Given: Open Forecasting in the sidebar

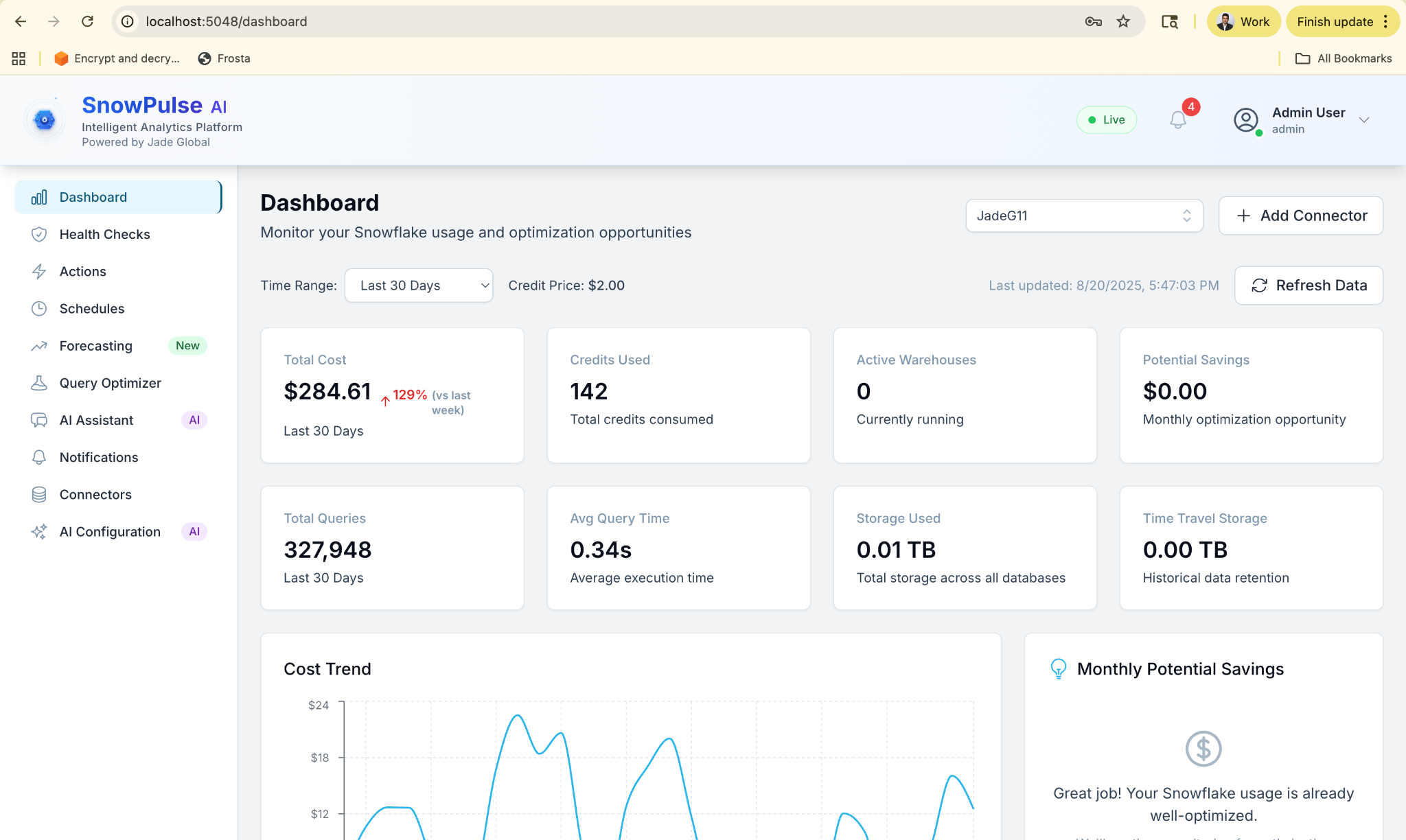Looking at the screenshot, I should point(96,346).
